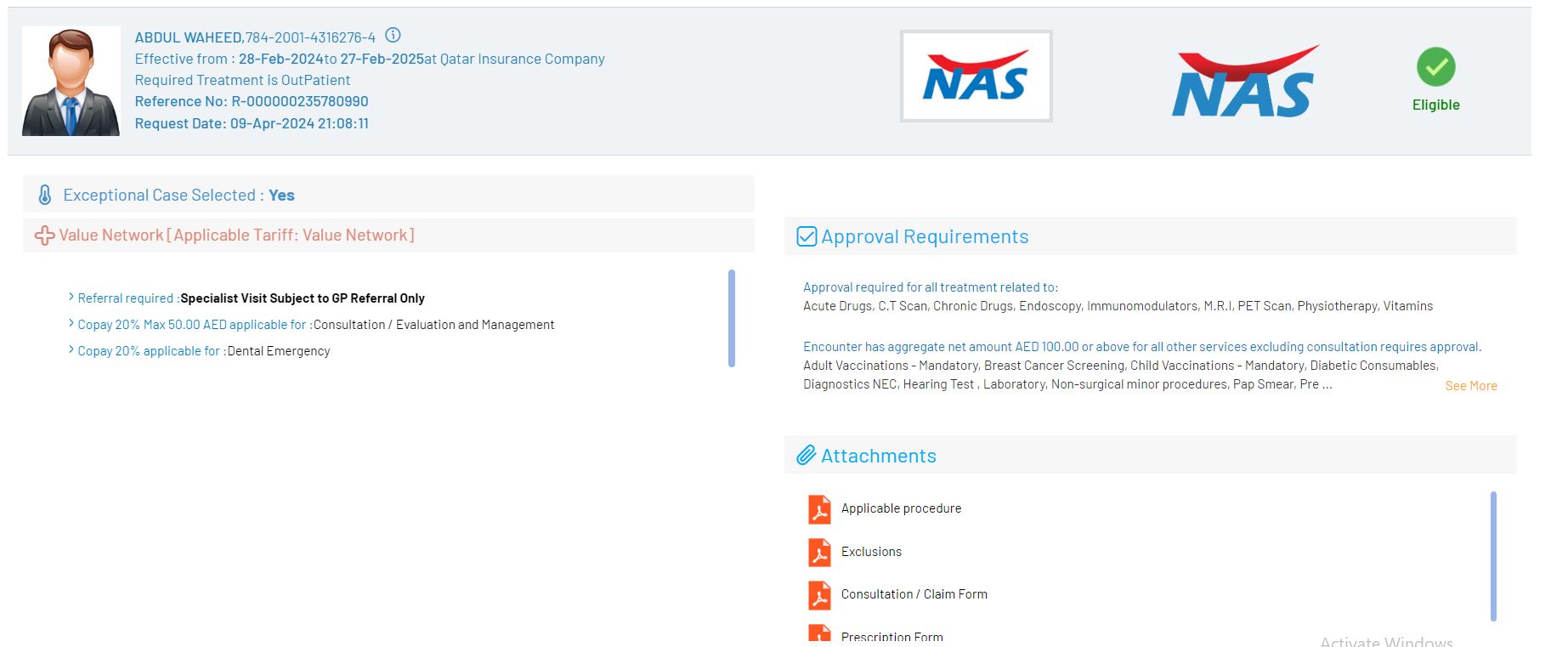Click the Applicable procedure attachment text

click(x=901, y=508)
